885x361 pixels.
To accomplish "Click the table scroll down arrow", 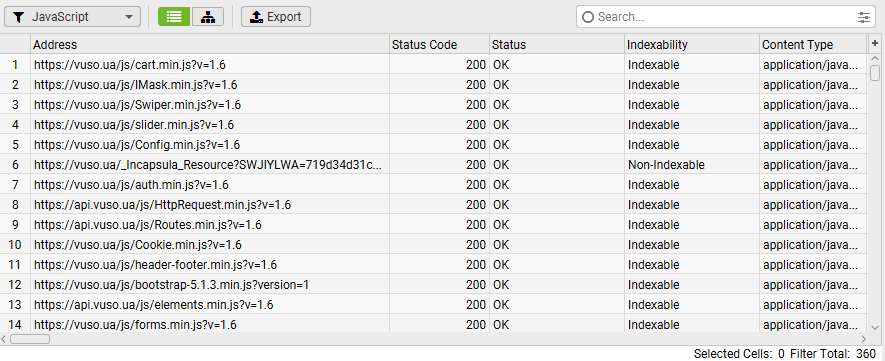I will [x=875, y=327].
